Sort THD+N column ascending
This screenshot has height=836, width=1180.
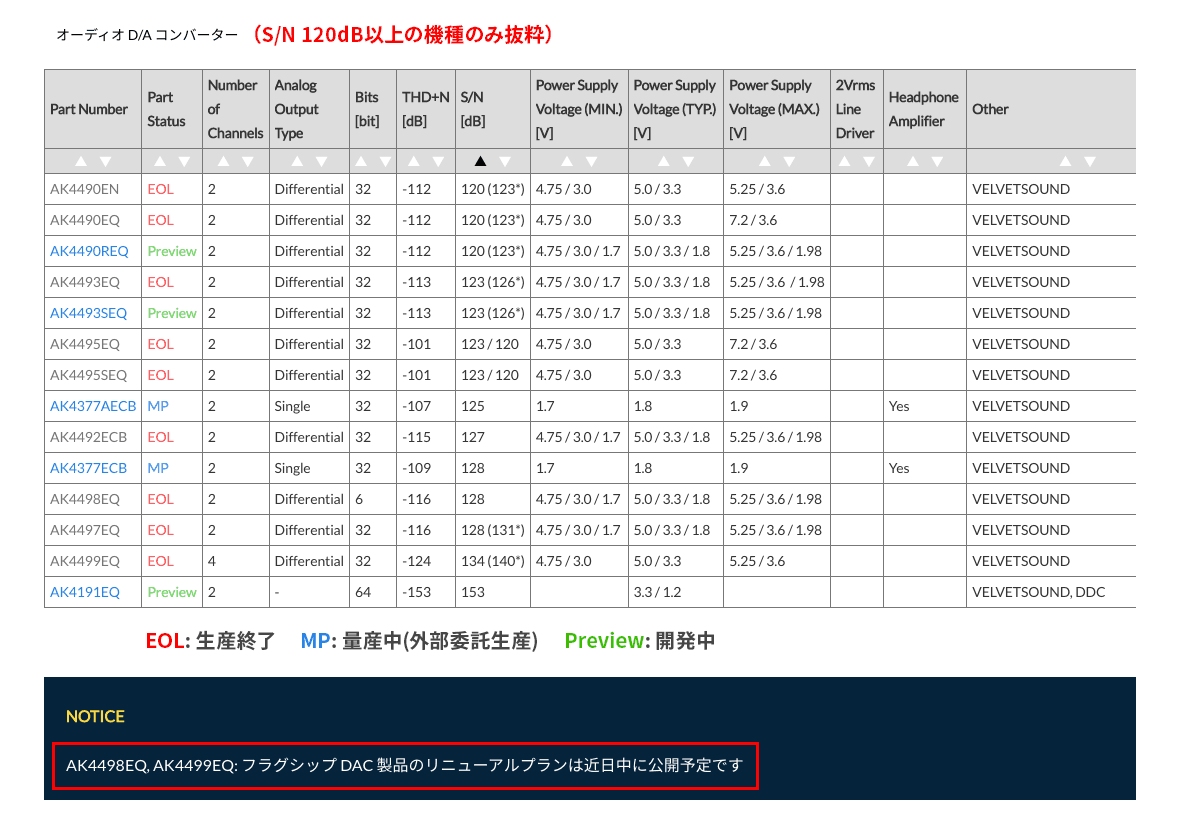click(x=414, y=161)
